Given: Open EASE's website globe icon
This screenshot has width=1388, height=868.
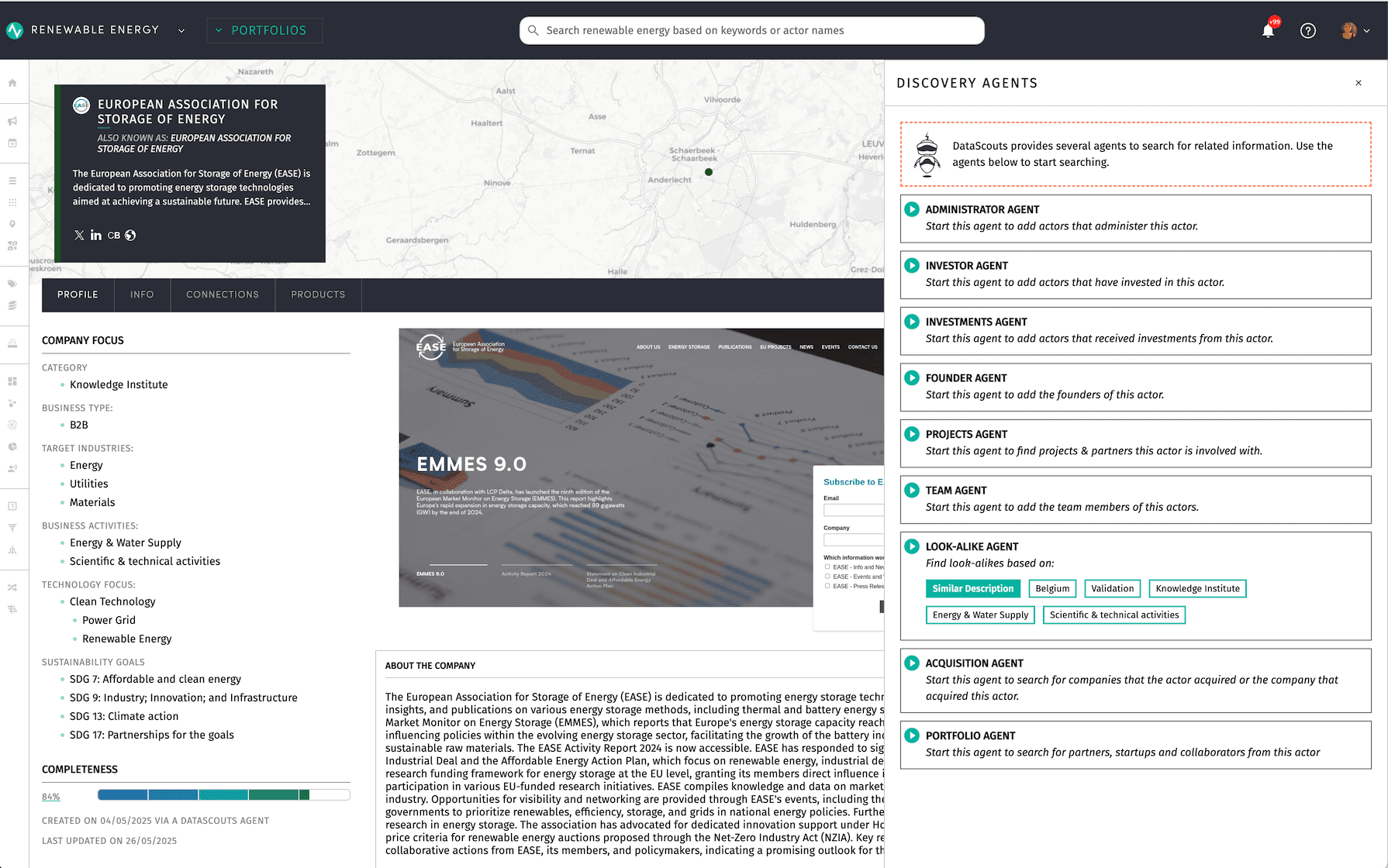Looking at the screenshot, I should coord(130,235).
